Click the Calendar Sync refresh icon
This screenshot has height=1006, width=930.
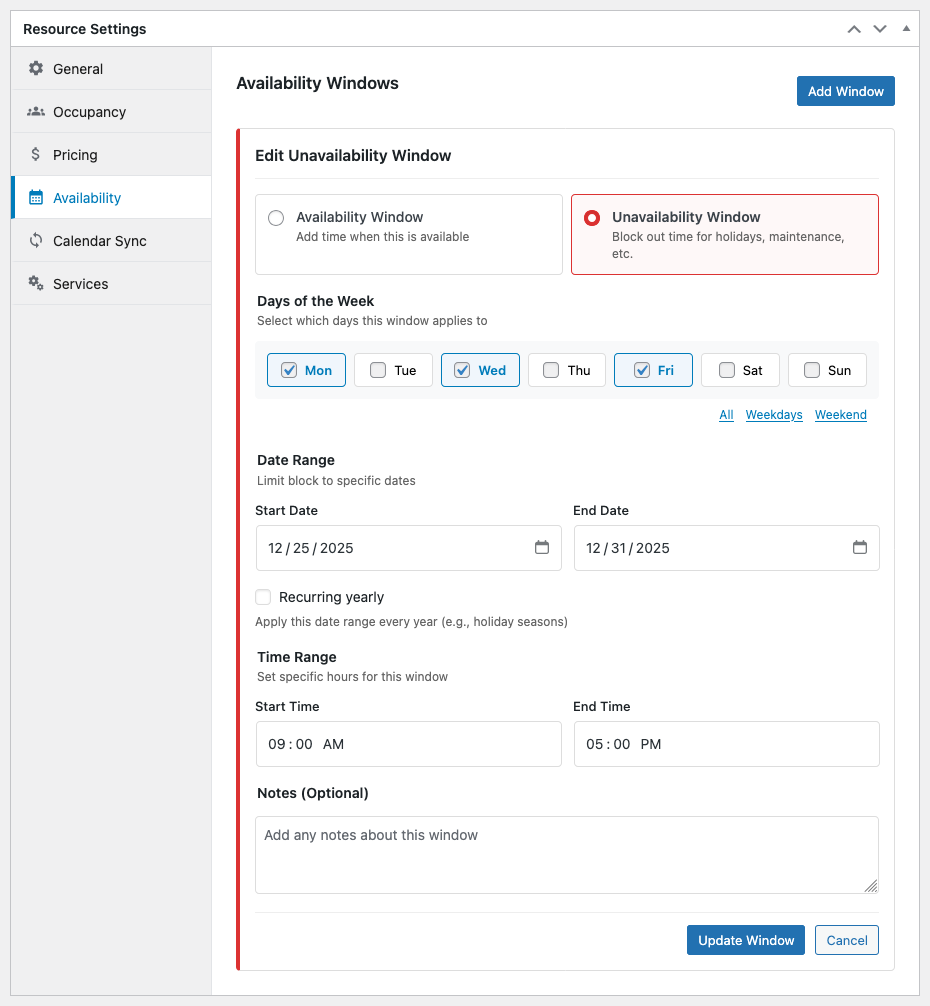(36, 241)
